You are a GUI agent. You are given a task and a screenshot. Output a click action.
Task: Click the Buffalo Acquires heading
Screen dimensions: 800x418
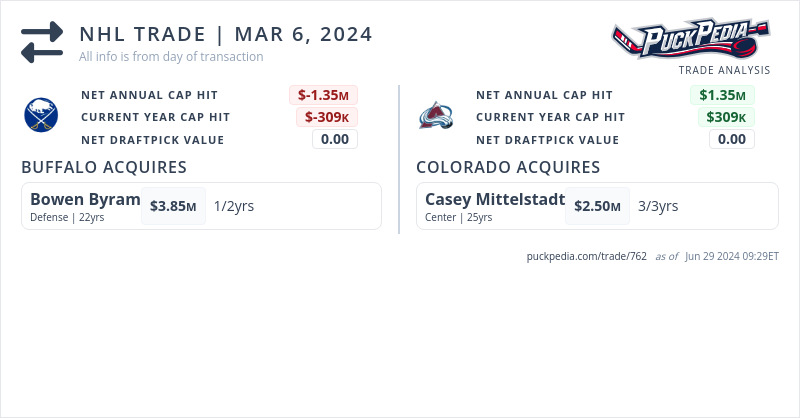104,167
